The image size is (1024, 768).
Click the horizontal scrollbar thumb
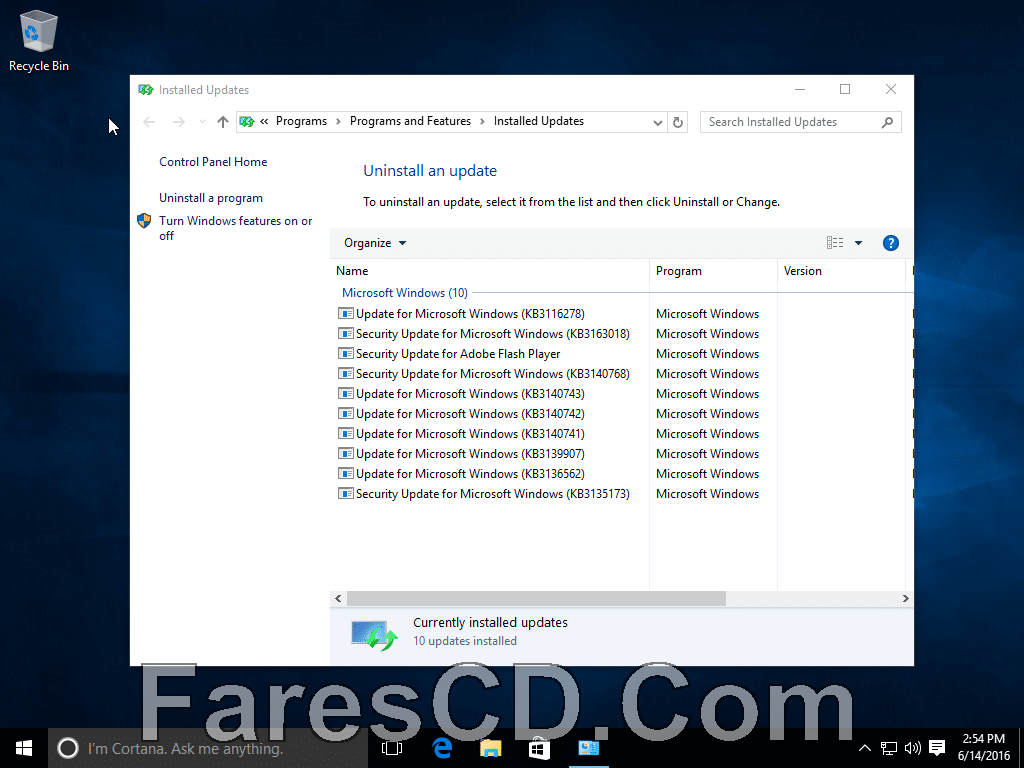(536, 598)
